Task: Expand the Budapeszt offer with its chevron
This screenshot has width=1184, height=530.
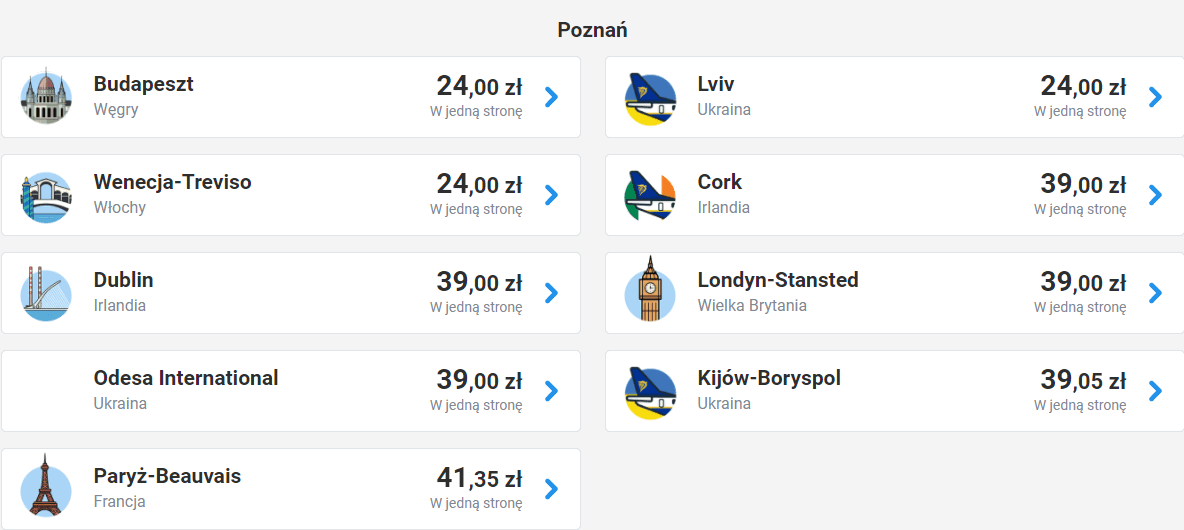Action: coord(551,97)
